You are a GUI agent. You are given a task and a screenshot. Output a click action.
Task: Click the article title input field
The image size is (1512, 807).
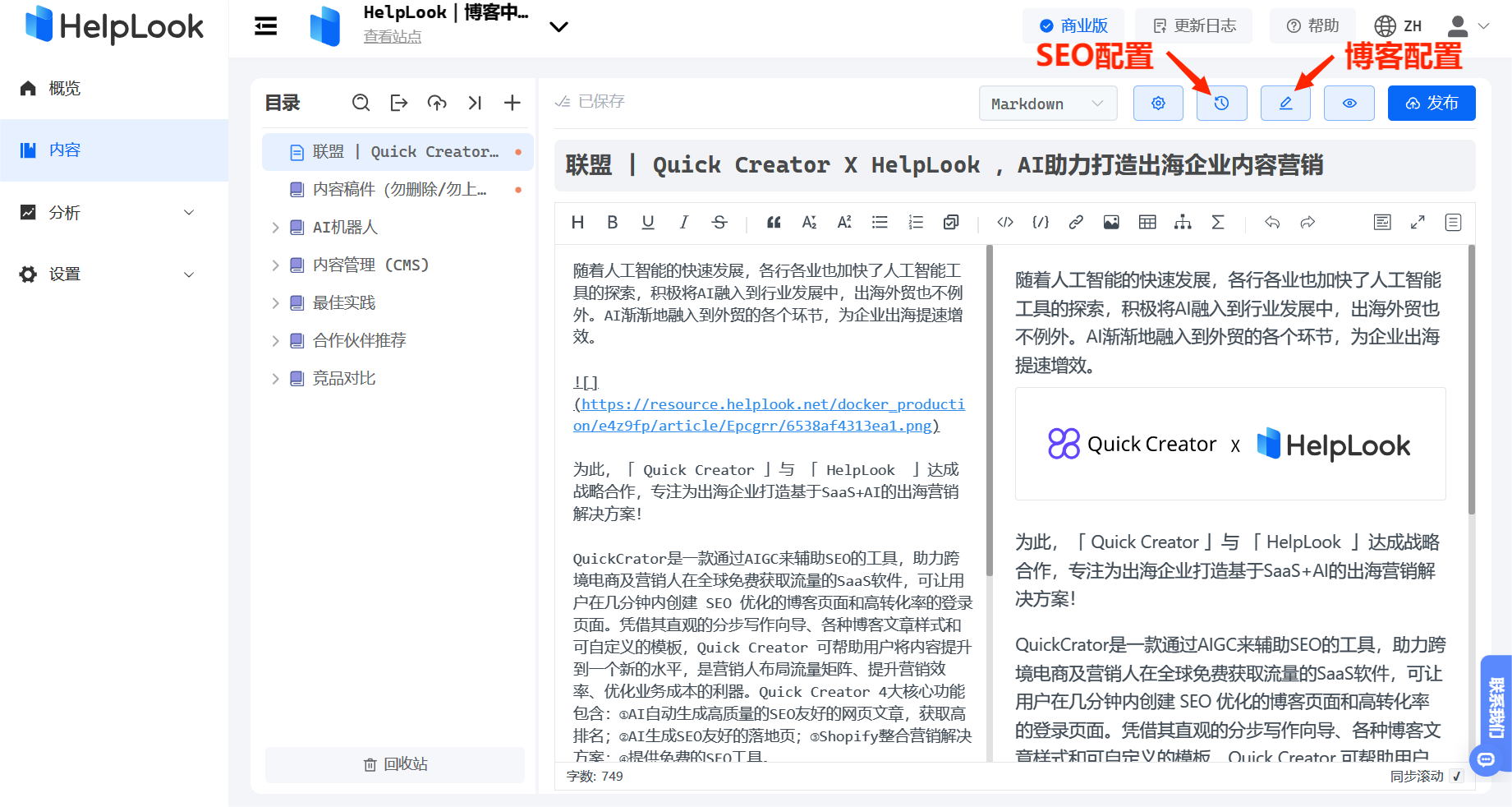(1015, 165)
